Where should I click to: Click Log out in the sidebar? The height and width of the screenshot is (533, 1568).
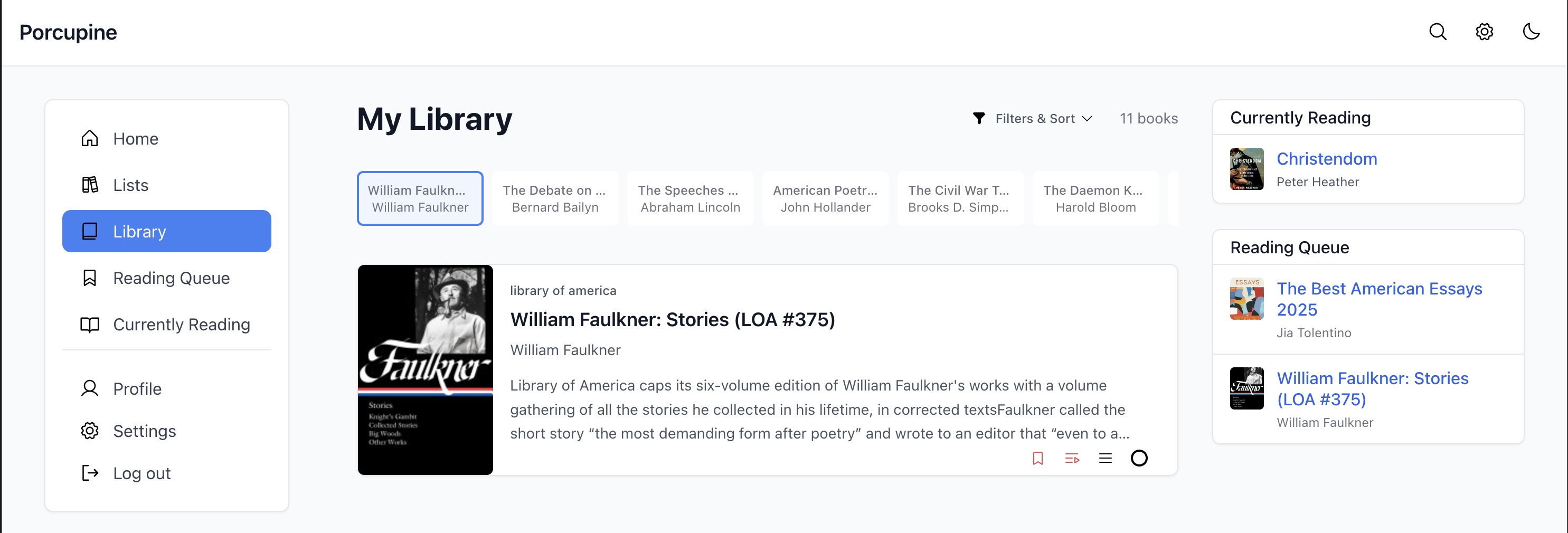[141, 473]
